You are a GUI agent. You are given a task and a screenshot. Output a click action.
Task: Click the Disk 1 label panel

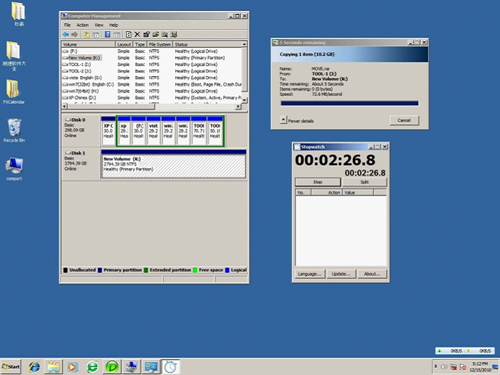[x=81, y=164]
